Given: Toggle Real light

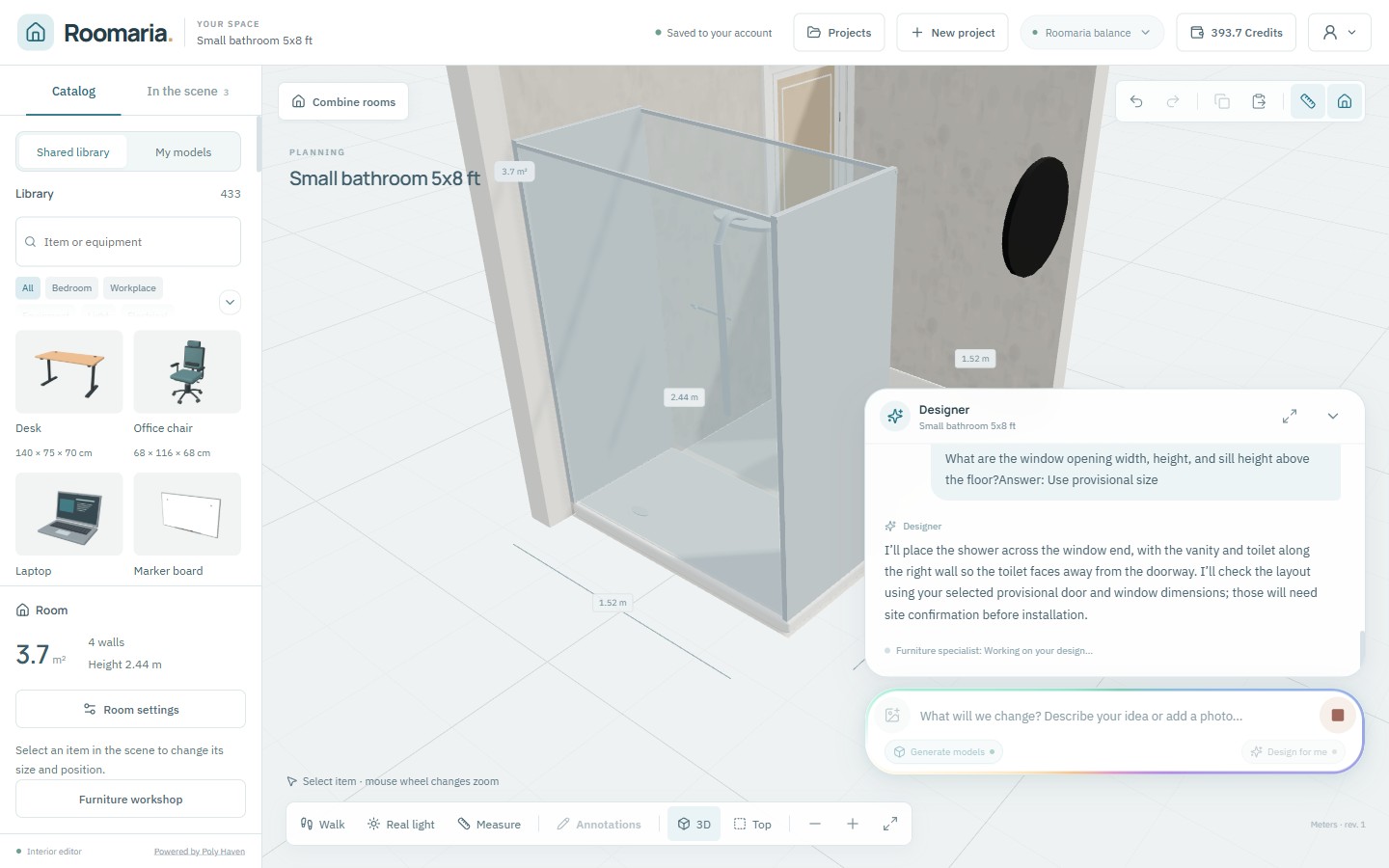Looking at the screenshot, I should point(401,824).
